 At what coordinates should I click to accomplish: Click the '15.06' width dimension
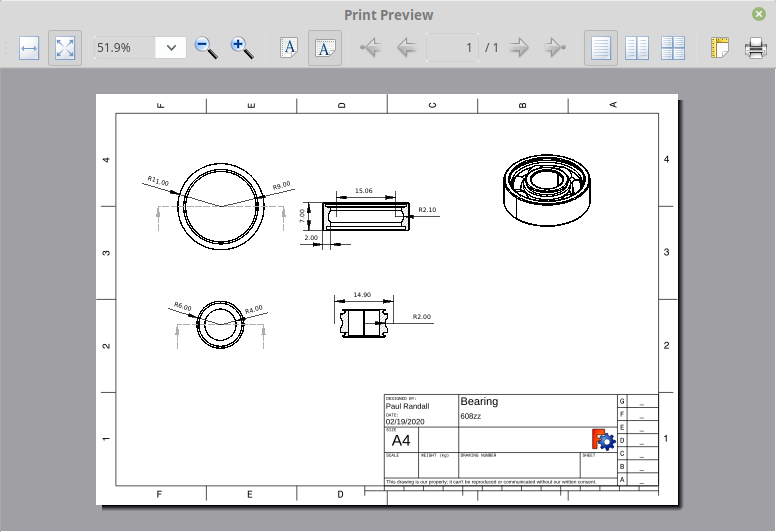click(x=364, y=191)
